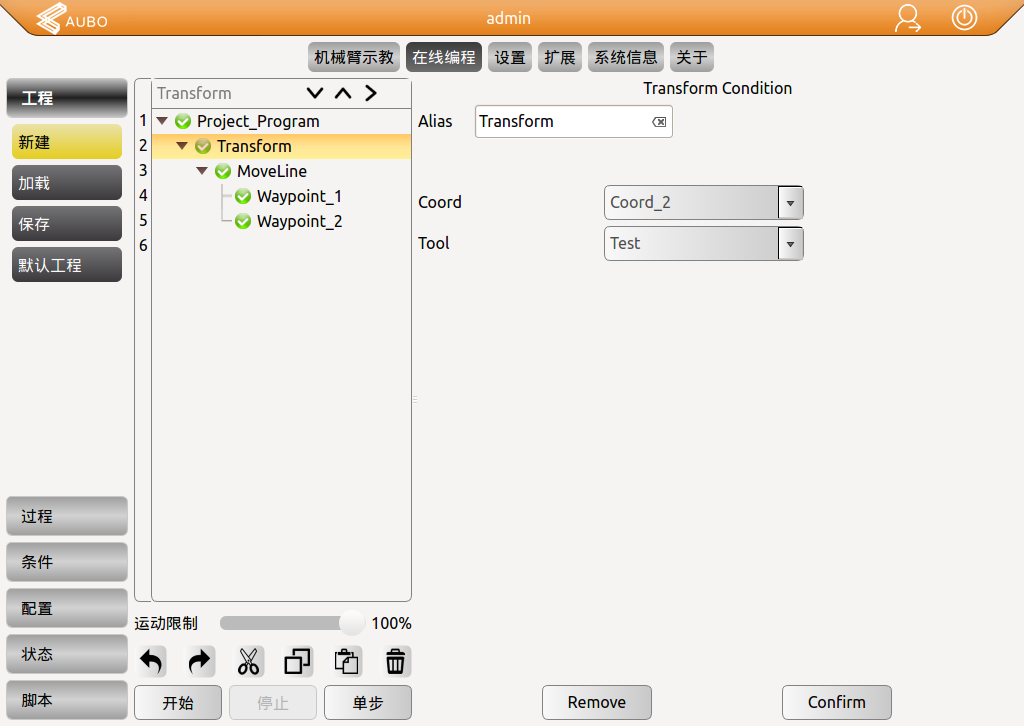This screenshot has height=726, width=1024.
Task: Click the undo arrow icon
Action: pos(151,661)
